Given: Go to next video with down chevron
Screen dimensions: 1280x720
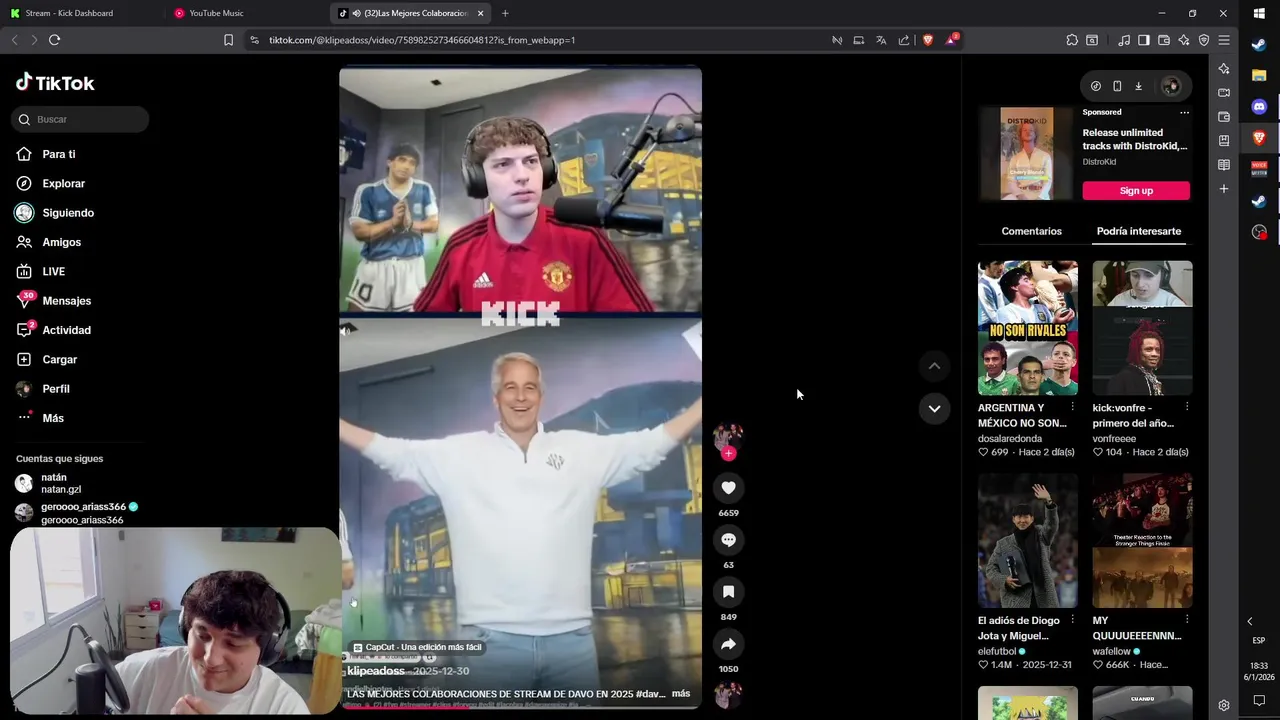Looking at the screenshot, I should (x=934, y=408).
